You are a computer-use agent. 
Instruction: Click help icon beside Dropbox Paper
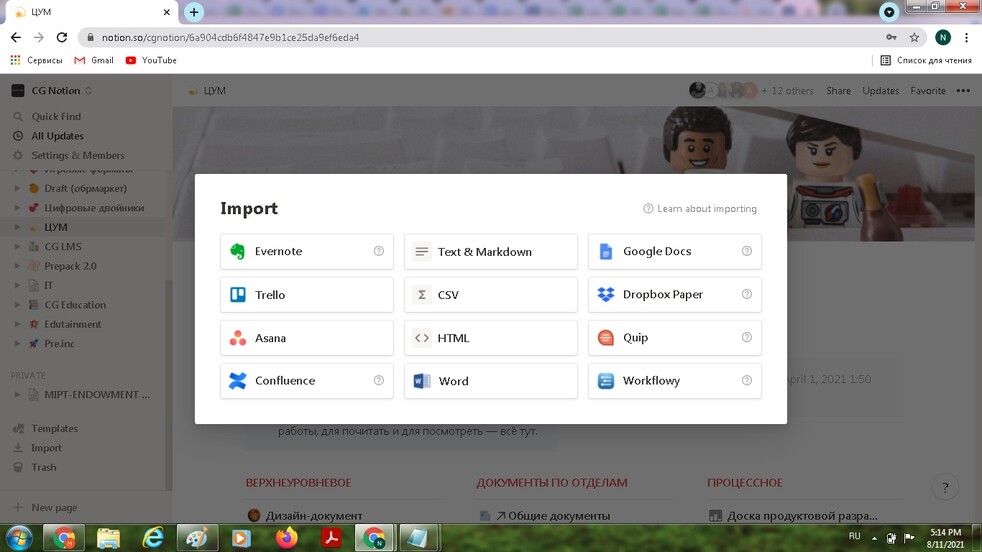tap(747, 294)
